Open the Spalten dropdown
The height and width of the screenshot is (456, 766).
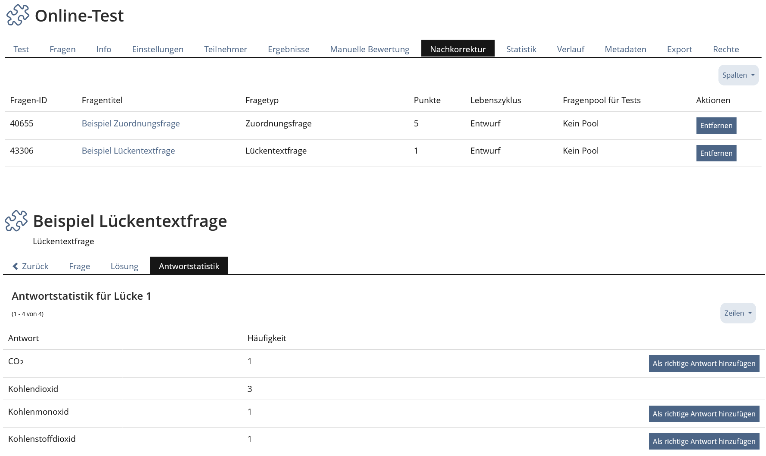(x=738, y=75)
